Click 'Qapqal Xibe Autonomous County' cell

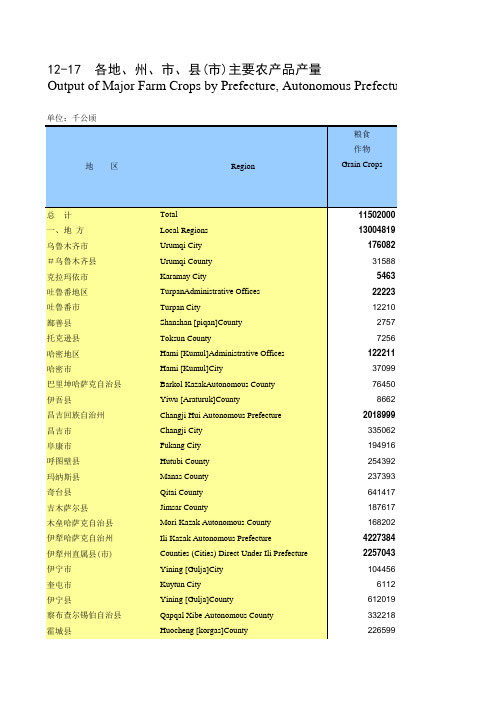tap(217, 615)
